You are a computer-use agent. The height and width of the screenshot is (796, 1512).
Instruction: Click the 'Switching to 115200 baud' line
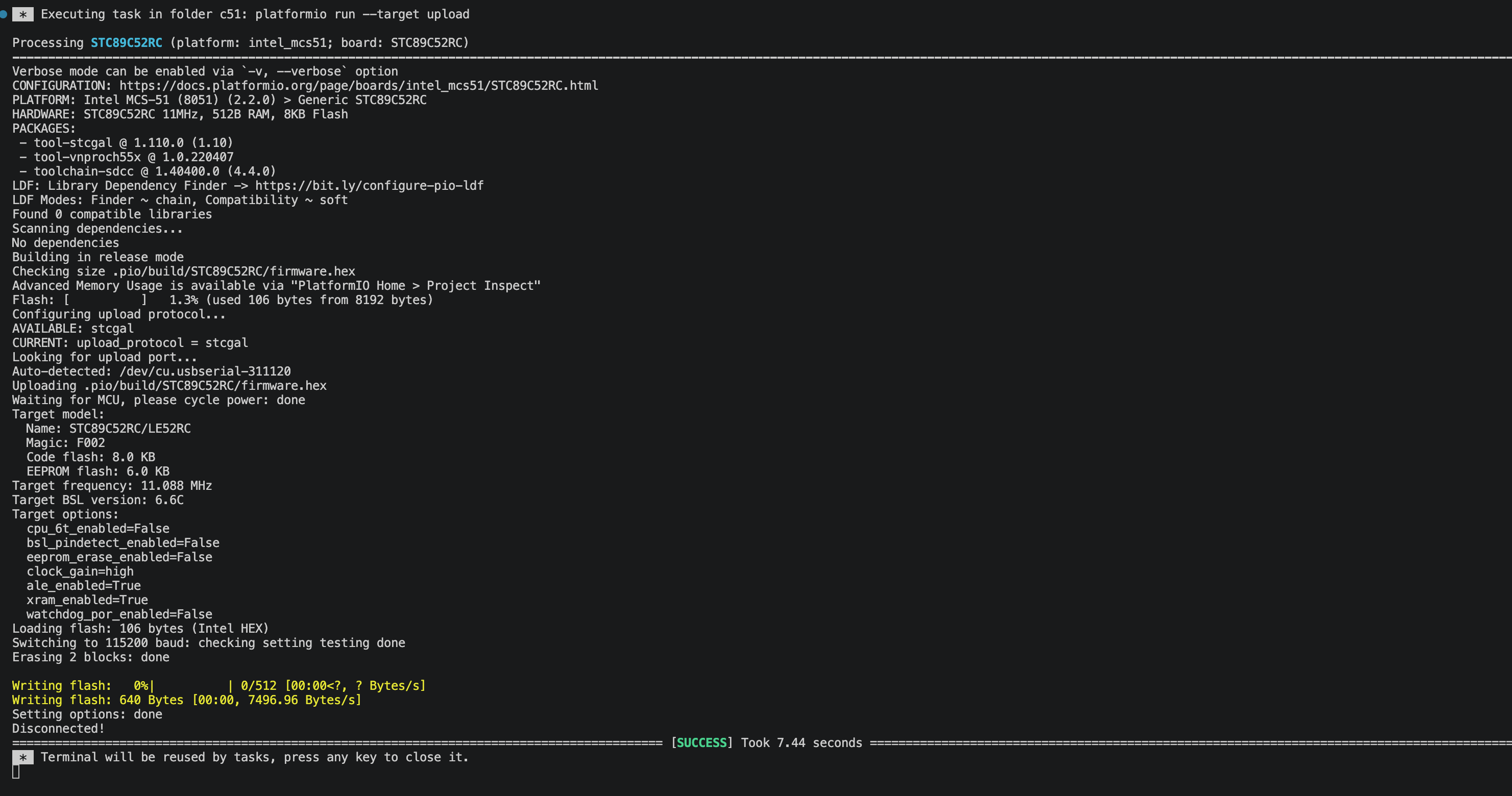[208, 643]
